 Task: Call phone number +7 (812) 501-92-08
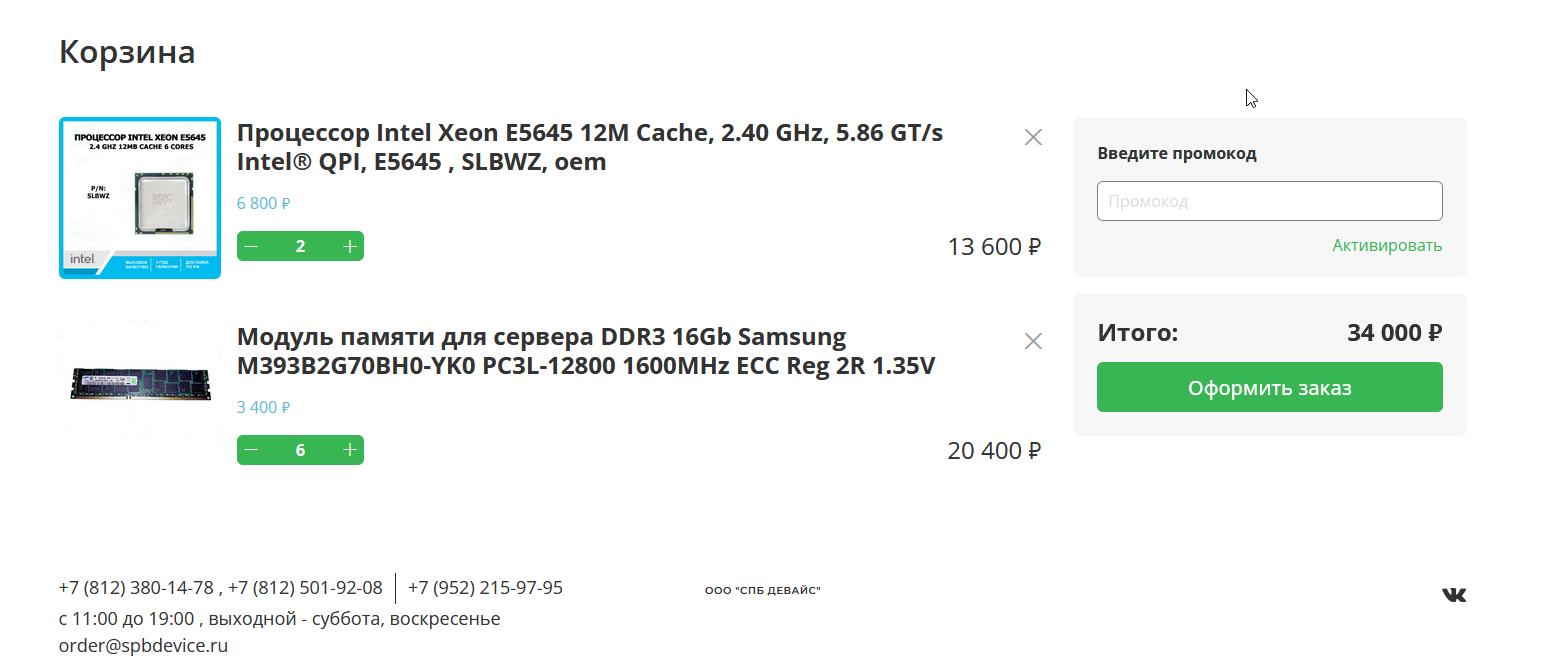pos(305,587)
